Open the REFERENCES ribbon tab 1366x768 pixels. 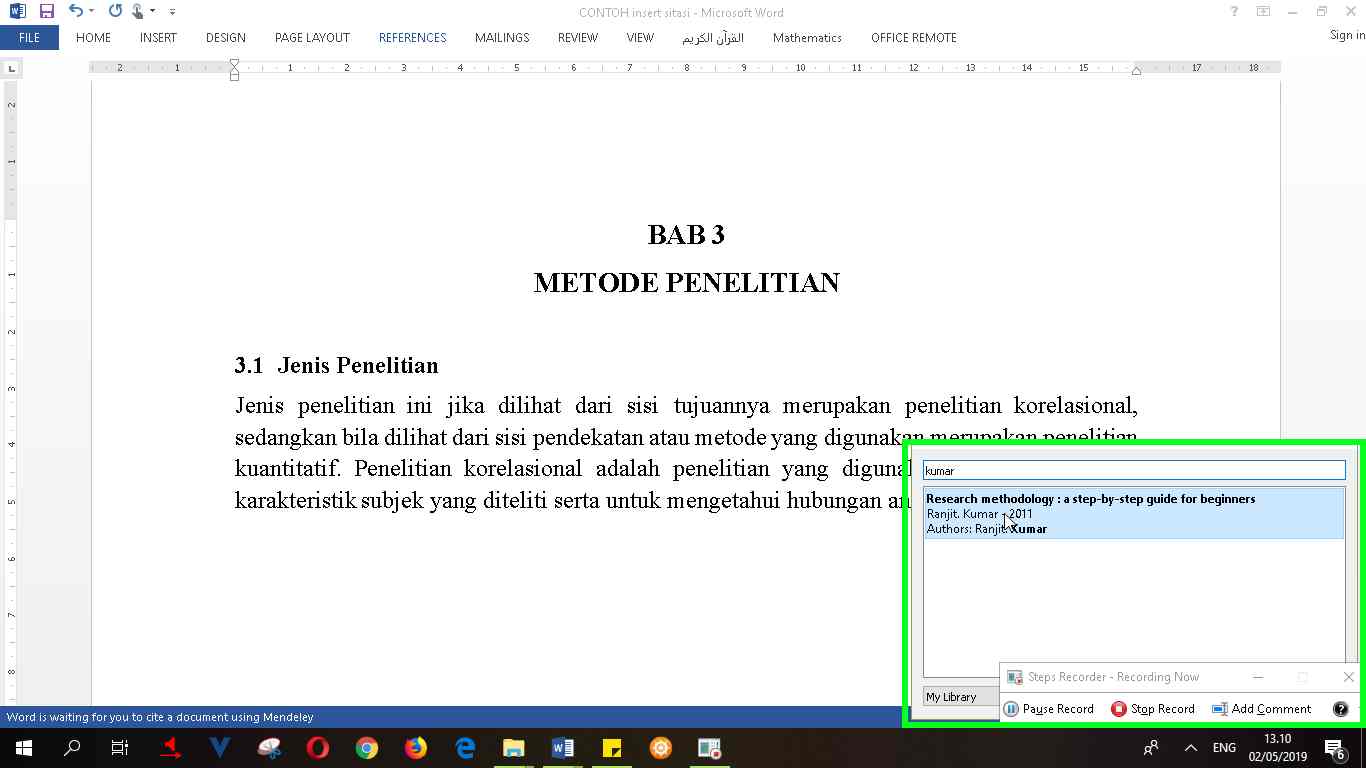412,37
